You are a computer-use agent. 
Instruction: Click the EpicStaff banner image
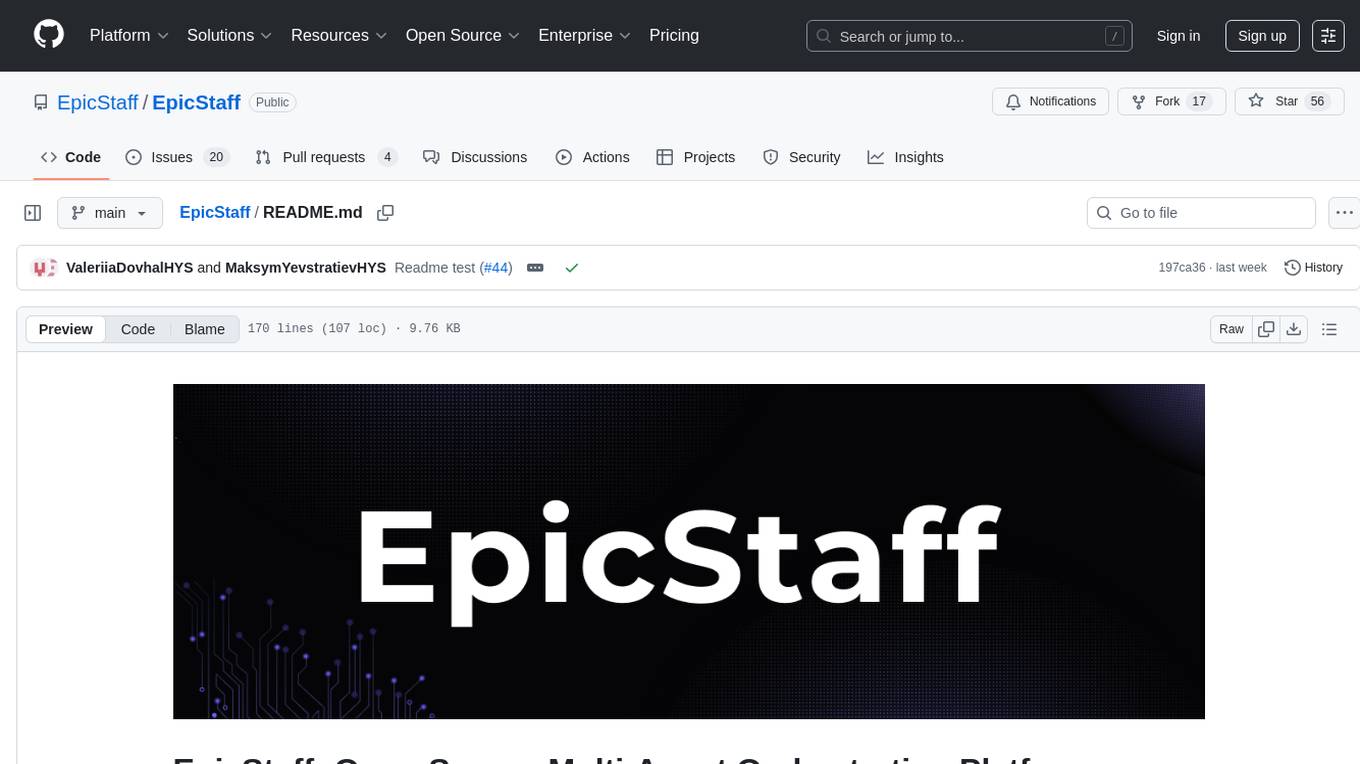689,551
